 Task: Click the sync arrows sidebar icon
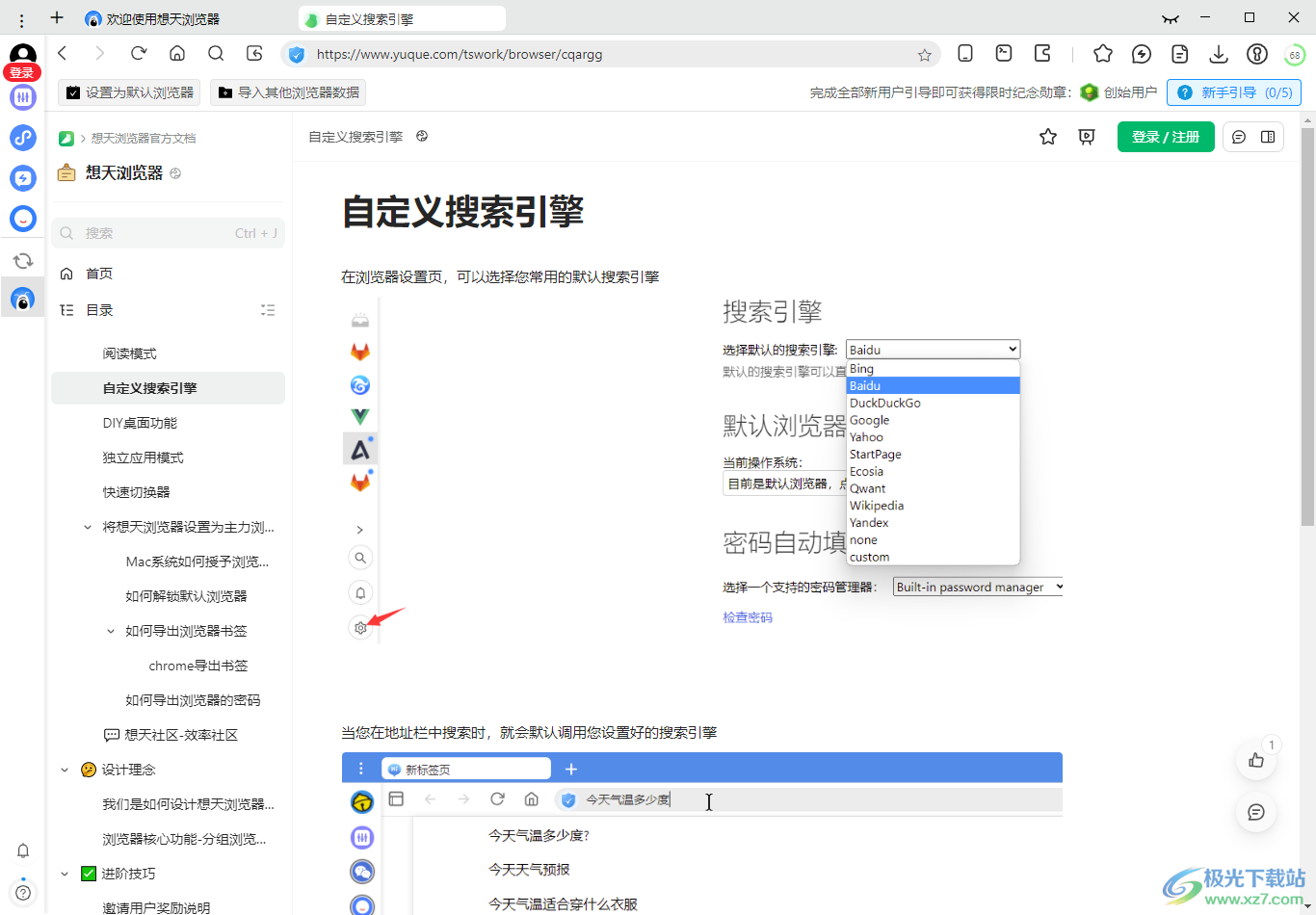tap(23, 260)
